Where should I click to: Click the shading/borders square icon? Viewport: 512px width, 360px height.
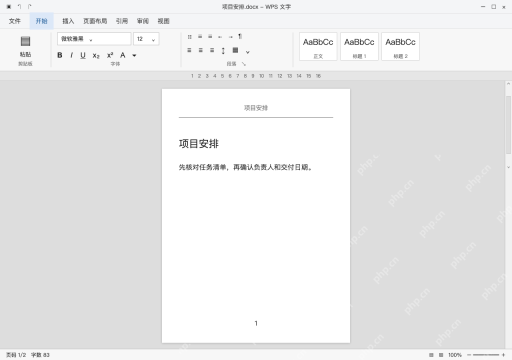[235, 50]
